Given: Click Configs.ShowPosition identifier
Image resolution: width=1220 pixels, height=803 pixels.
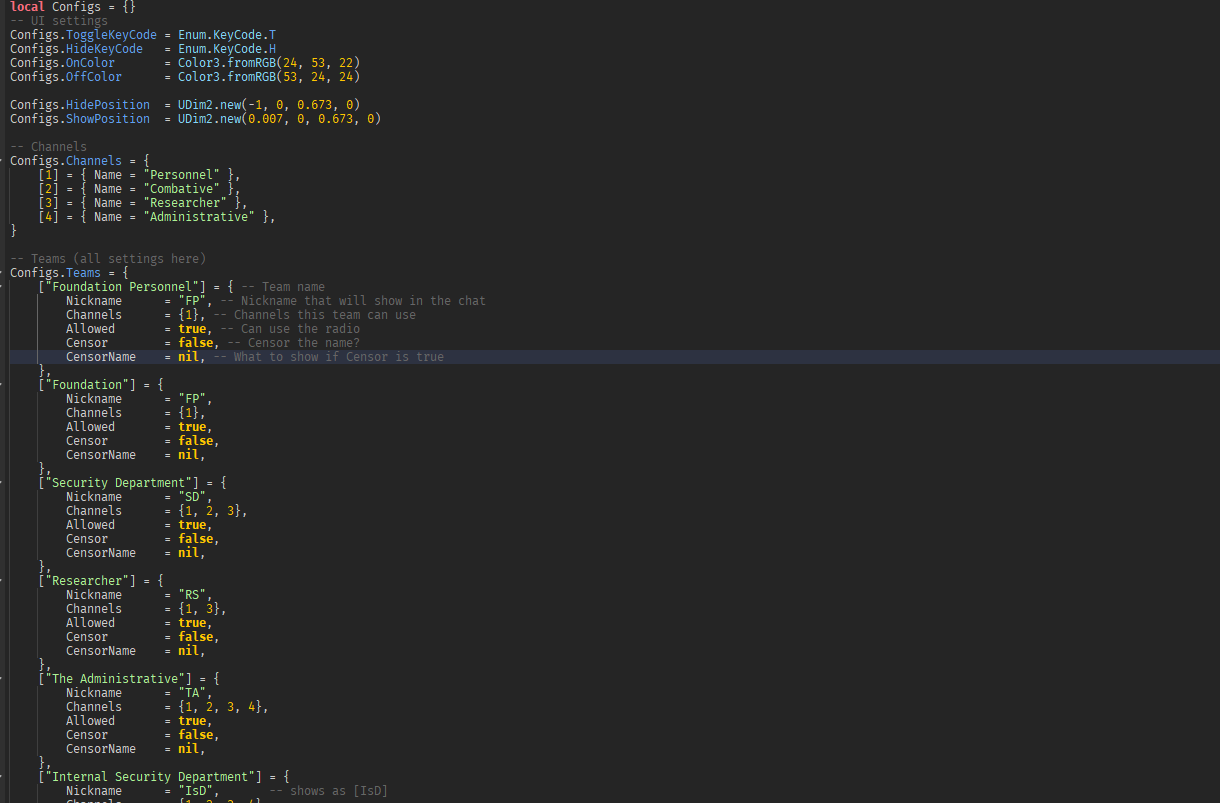Looking at the screenshot, I should click(80, 119).
